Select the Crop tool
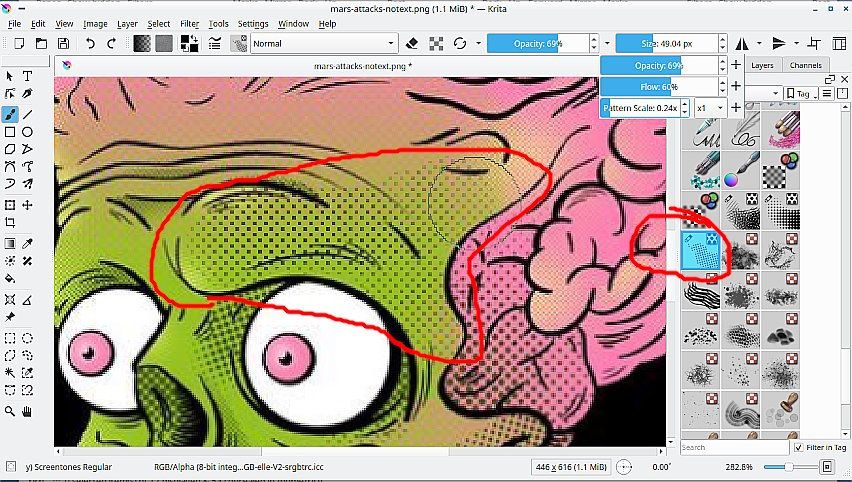The height and width of the screenshot is (482, 852). [x=10, y=222]
